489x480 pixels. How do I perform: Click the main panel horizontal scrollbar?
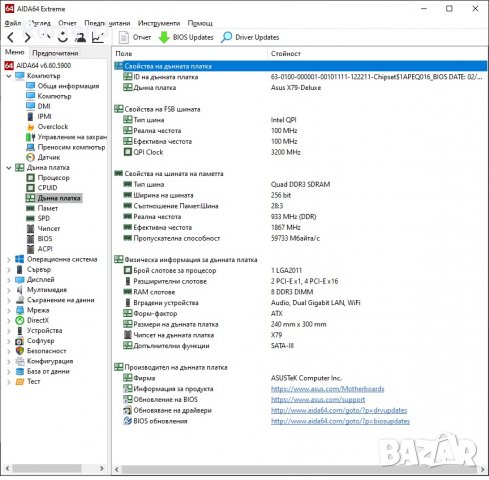300,469
